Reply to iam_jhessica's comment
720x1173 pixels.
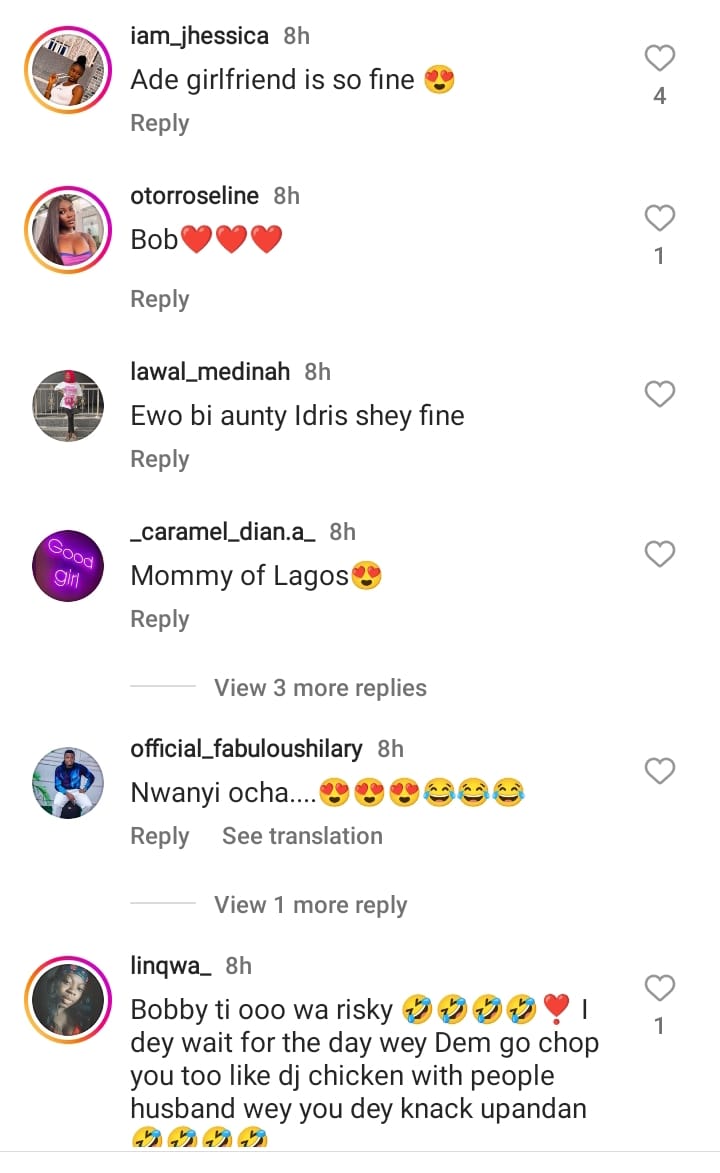click(x=160, y=123)
